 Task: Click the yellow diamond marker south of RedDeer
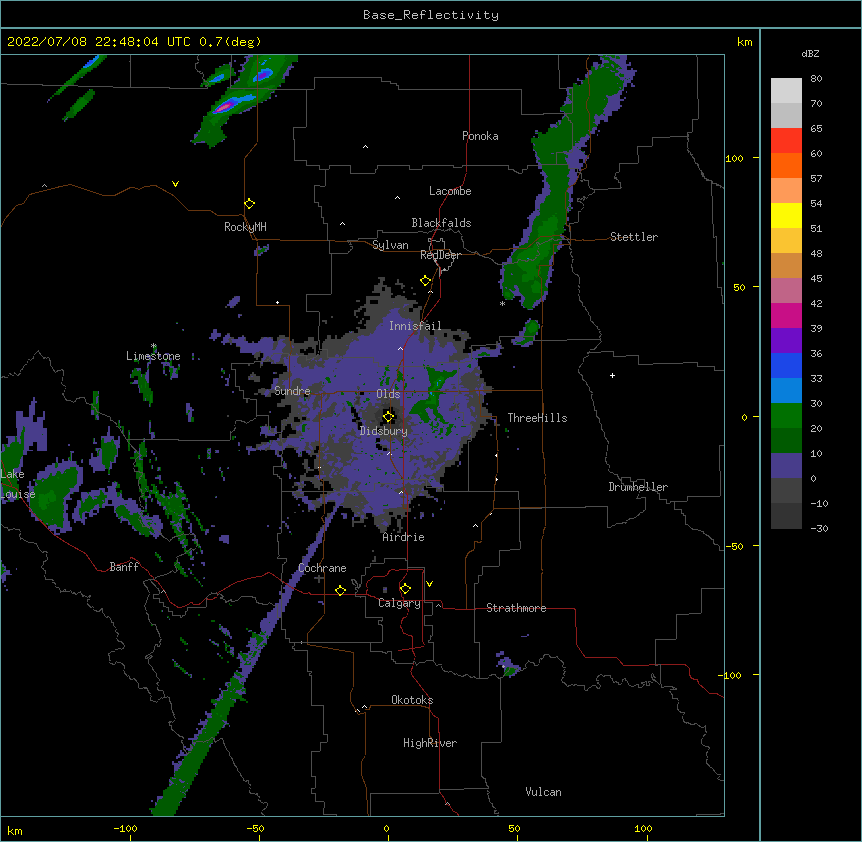point(425,281)
